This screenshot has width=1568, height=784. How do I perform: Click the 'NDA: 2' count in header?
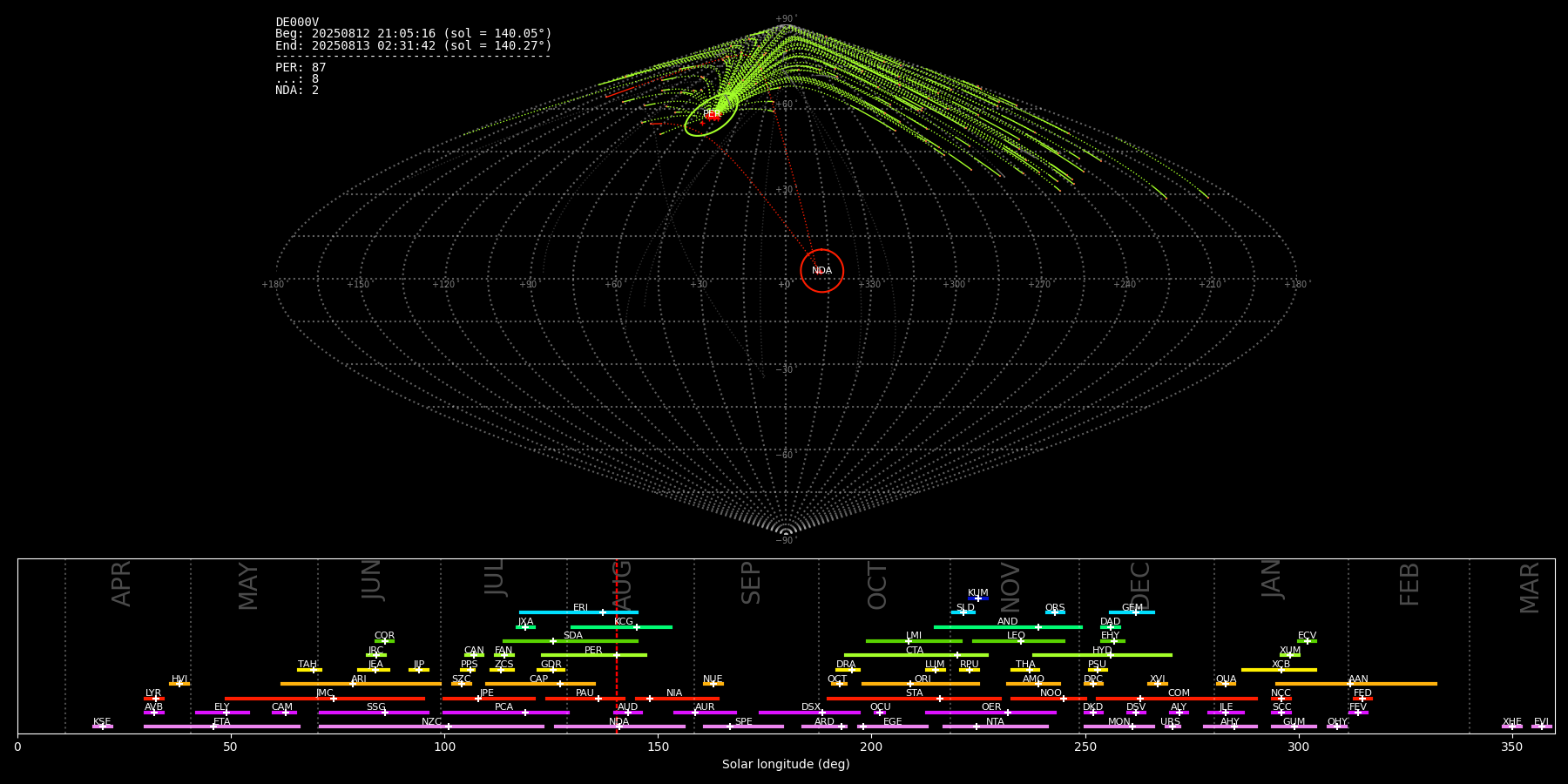pyautogui.click(x=297, y=90)
